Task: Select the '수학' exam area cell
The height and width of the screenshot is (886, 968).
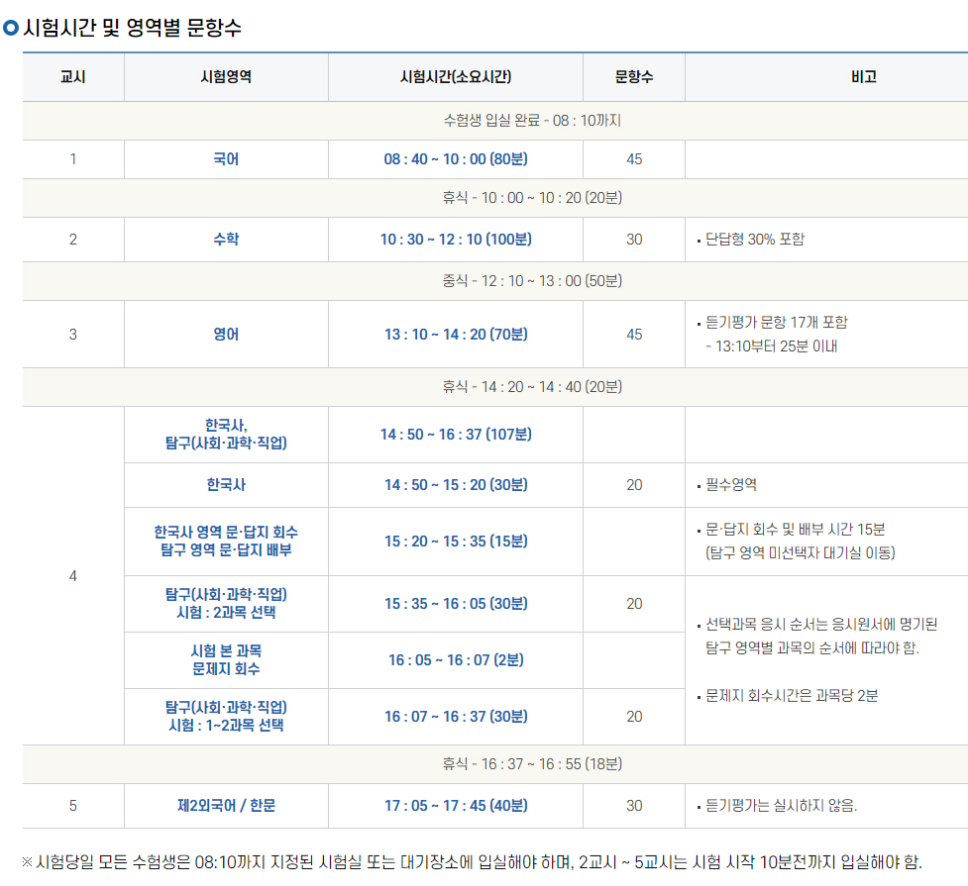Action: tap(226, 240)
